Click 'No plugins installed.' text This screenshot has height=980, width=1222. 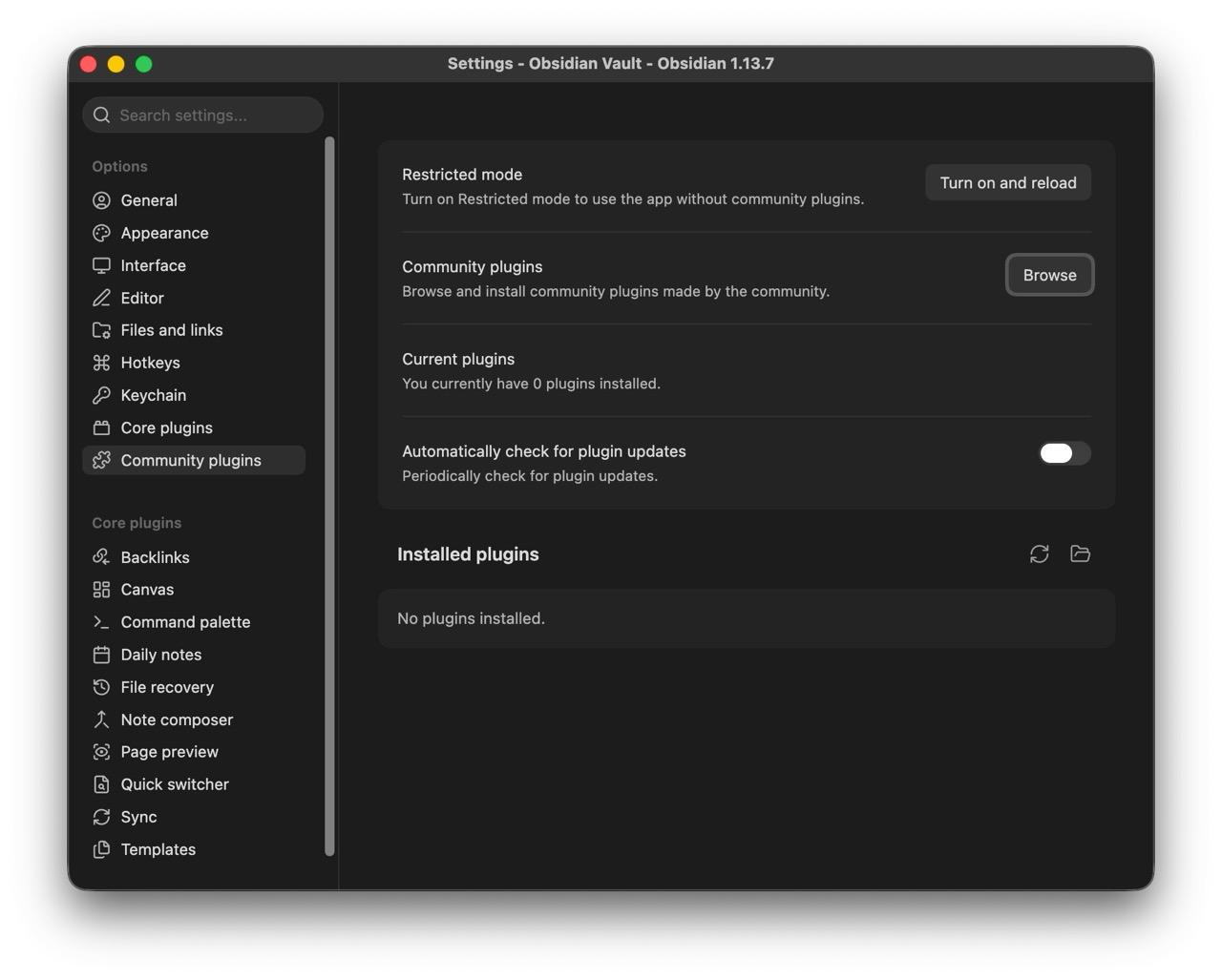point(471,618)
